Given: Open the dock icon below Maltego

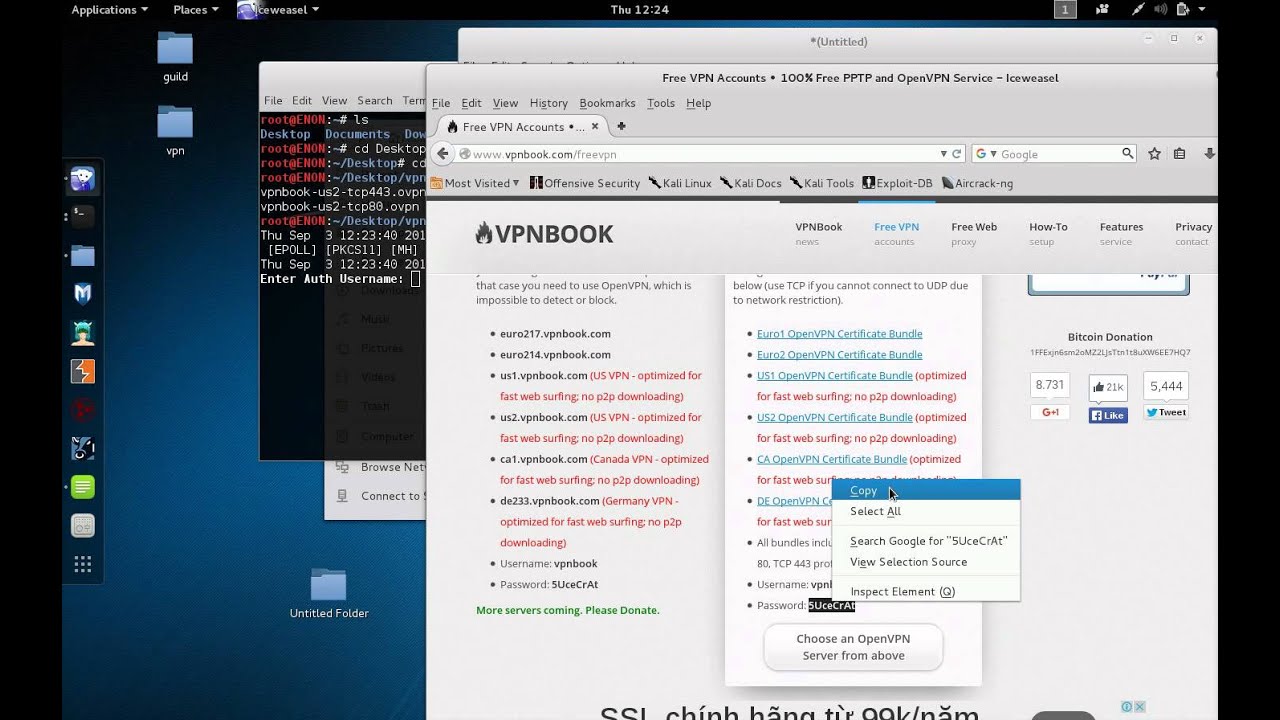Looking at the screenshot, I should (x=83, y=448).
